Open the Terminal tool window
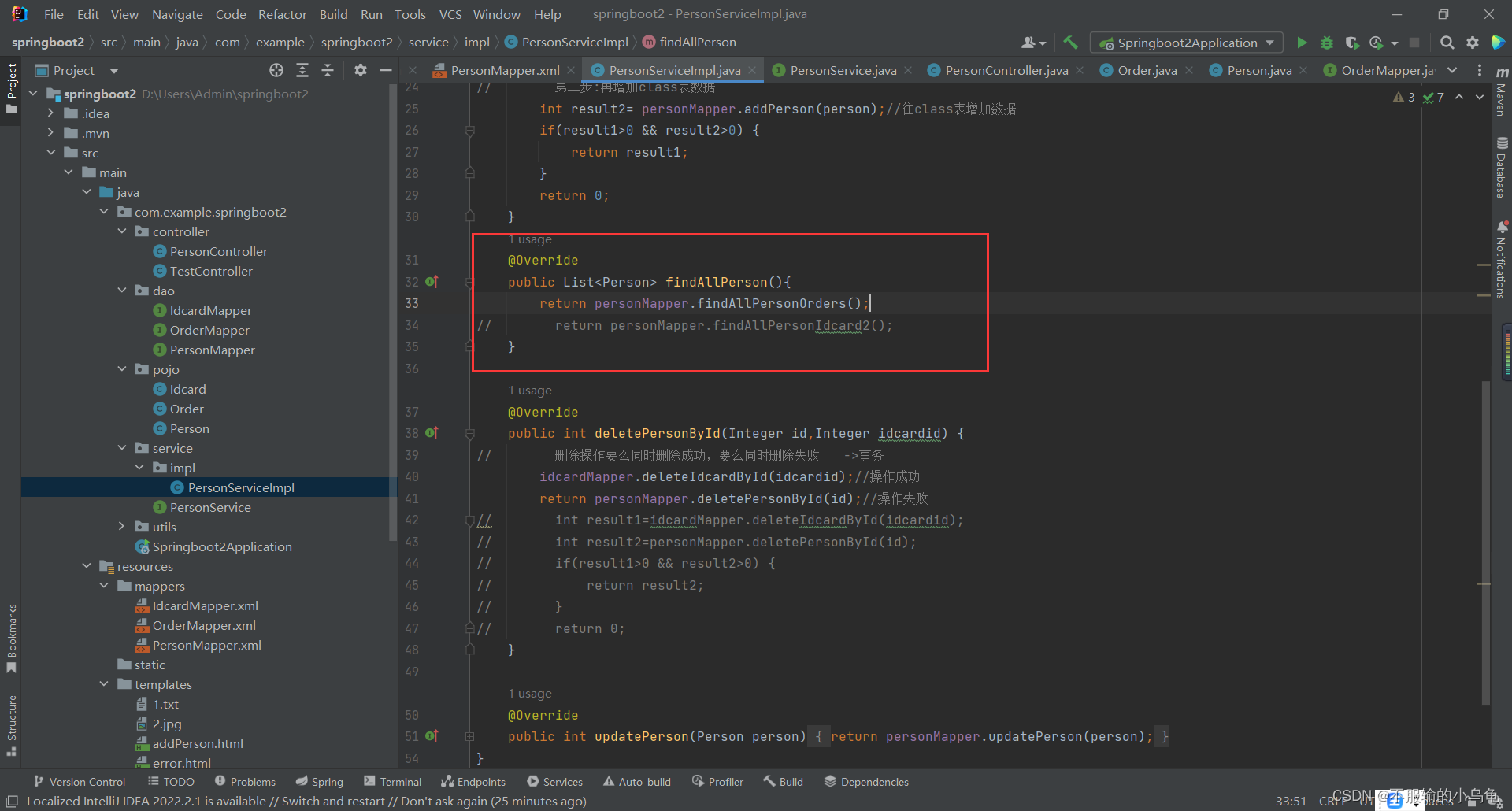The image size is (1512, 811). pos(393,781)
